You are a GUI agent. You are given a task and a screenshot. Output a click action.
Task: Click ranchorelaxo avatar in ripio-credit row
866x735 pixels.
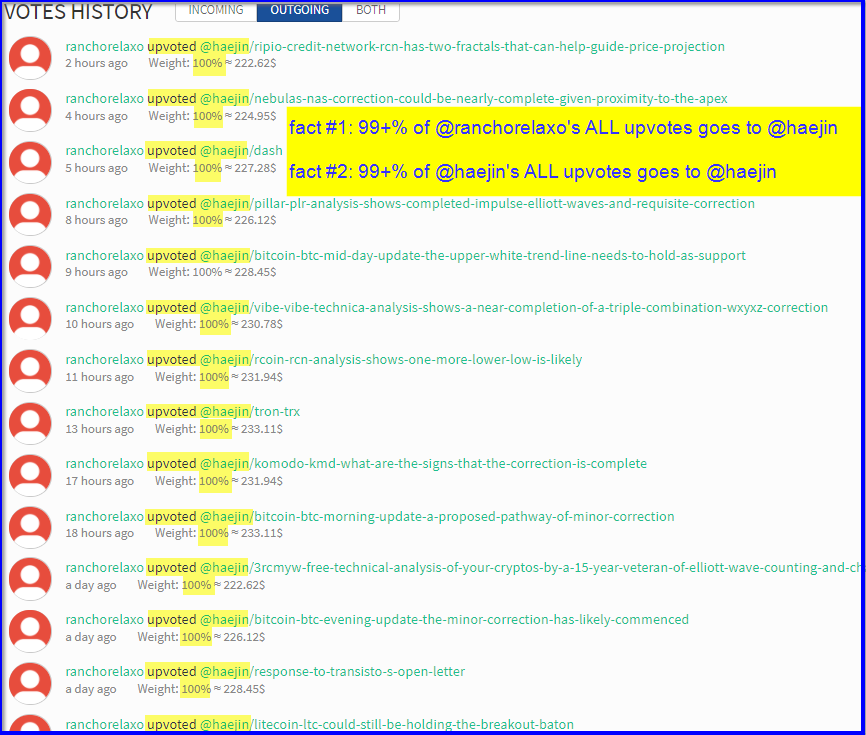coord(30,57)
